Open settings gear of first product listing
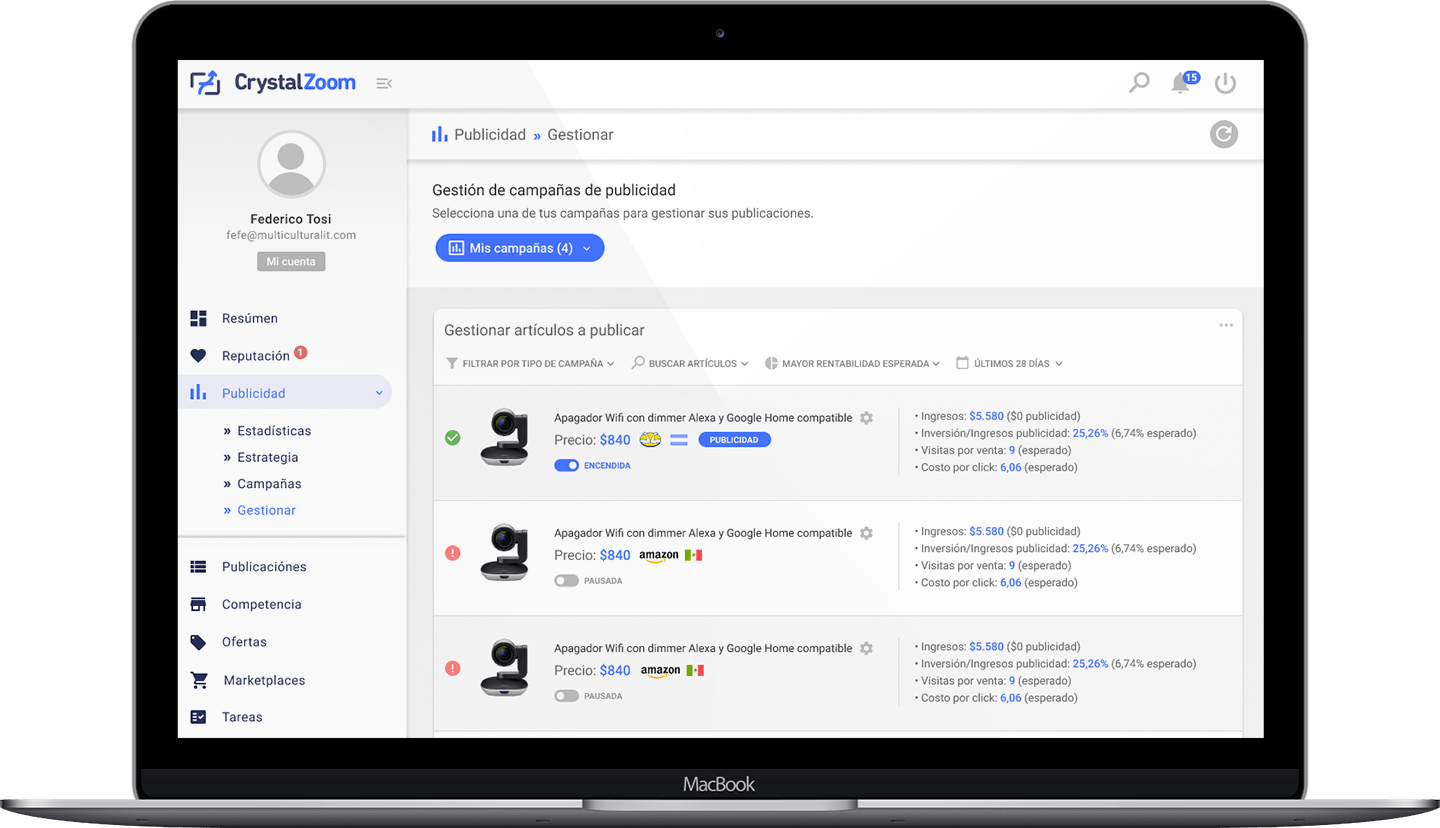Viewport: 1440px width, 828px height. pos(866,418)
